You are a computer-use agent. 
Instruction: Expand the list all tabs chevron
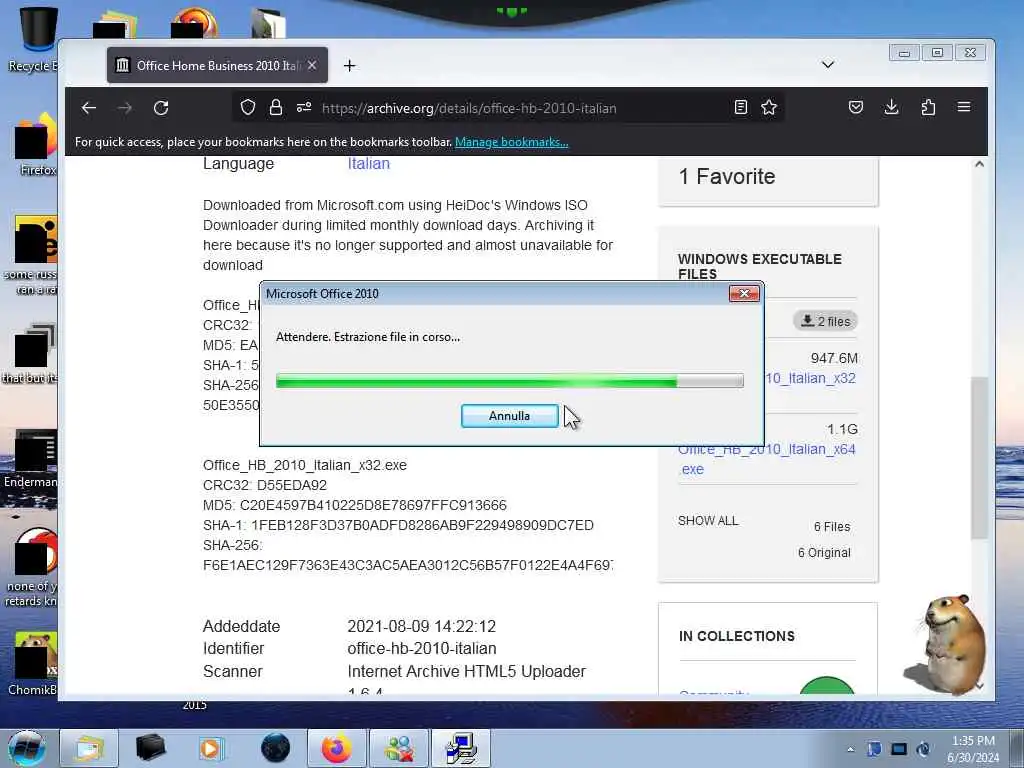[x=827, y=65]
